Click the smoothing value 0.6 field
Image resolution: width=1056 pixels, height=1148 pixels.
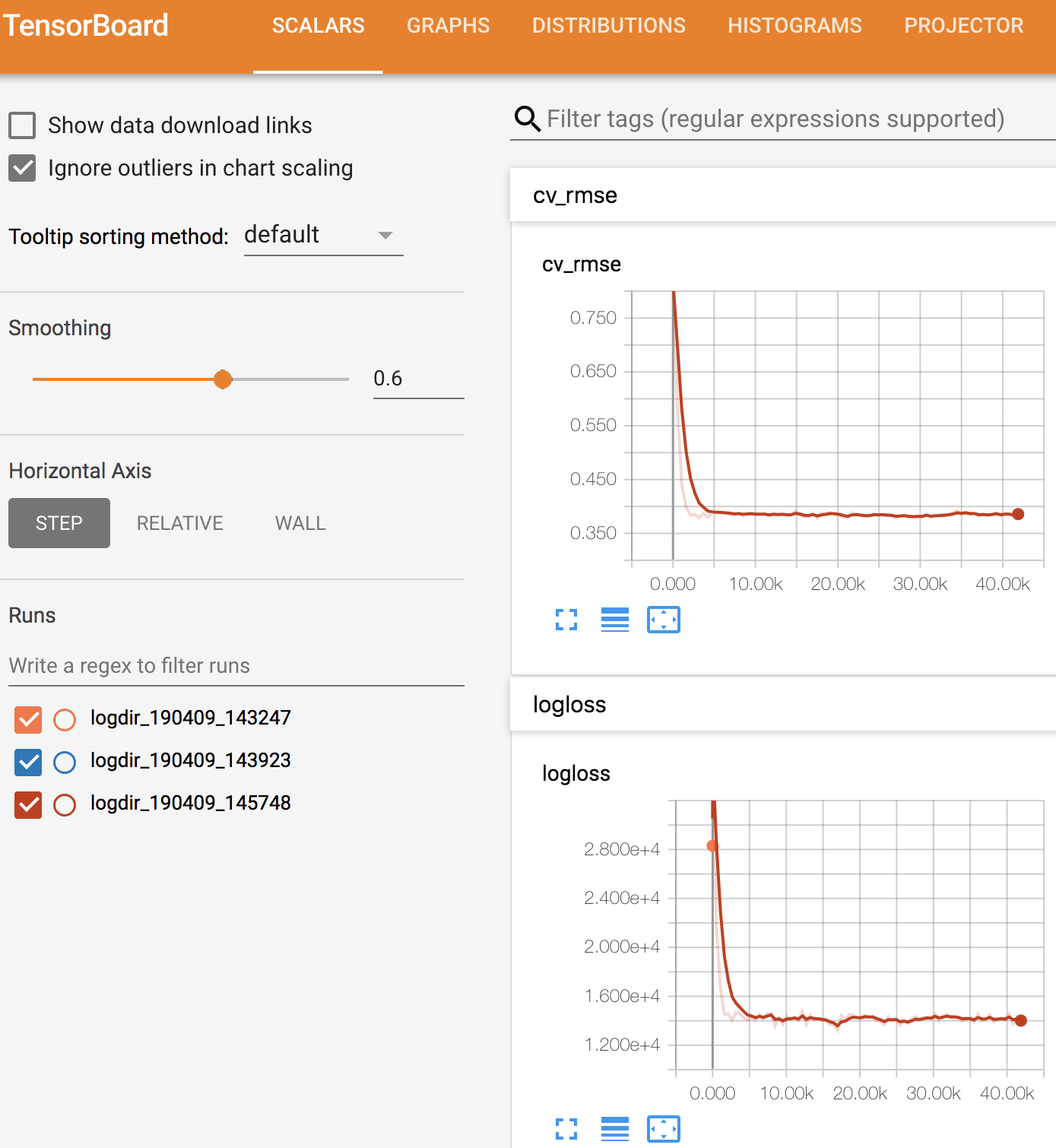[x=418, y=379]
